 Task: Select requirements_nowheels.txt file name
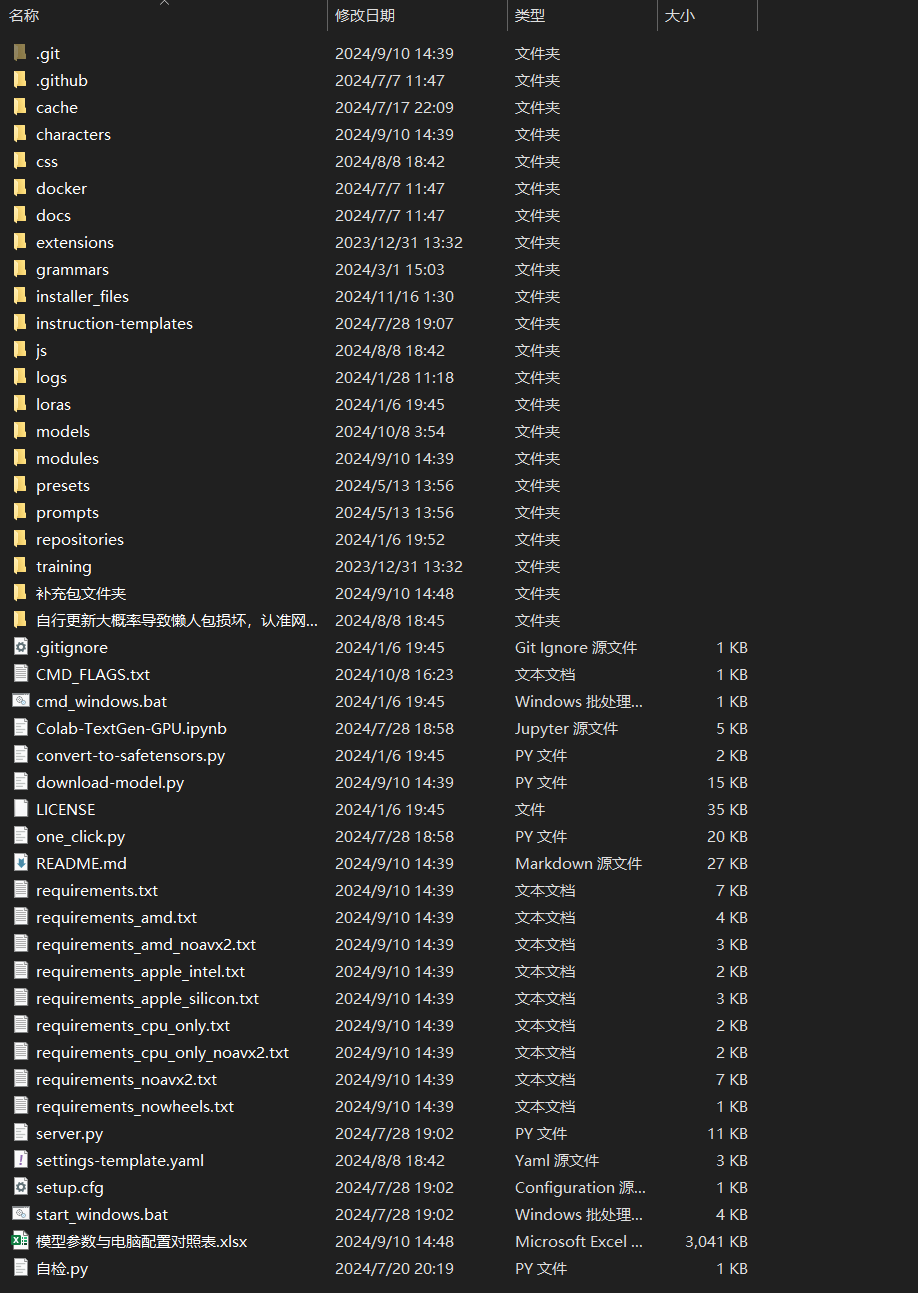click(x=135, y=1106)
